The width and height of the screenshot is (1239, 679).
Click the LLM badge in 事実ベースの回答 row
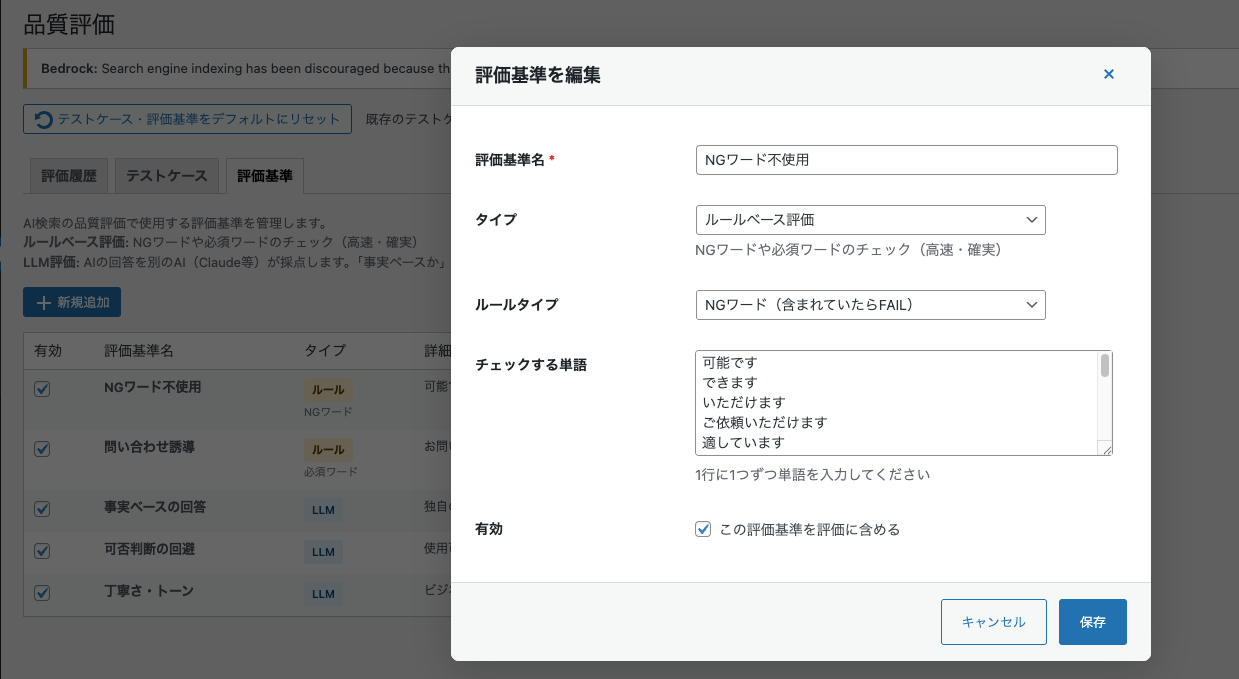click(x=323, y=510)
